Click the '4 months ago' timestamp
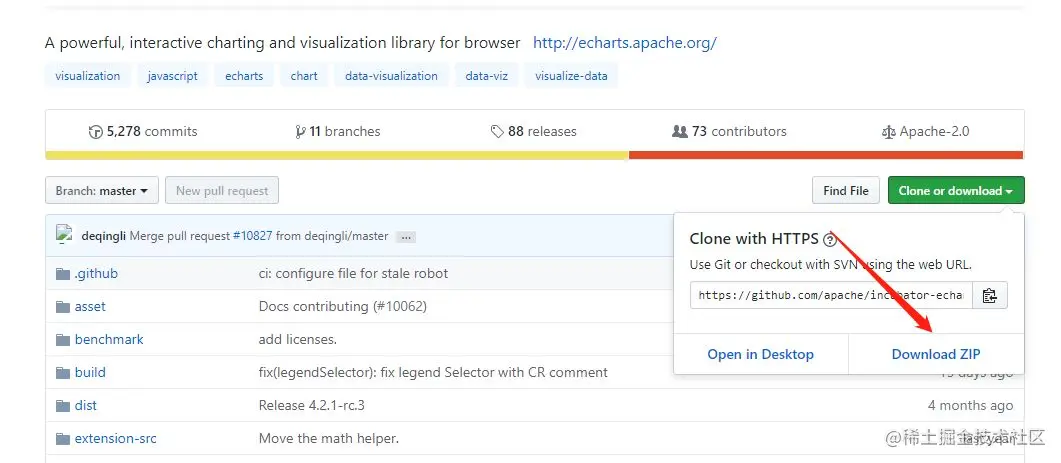This screenshot has width=1061, height=463. coord(970,405)
